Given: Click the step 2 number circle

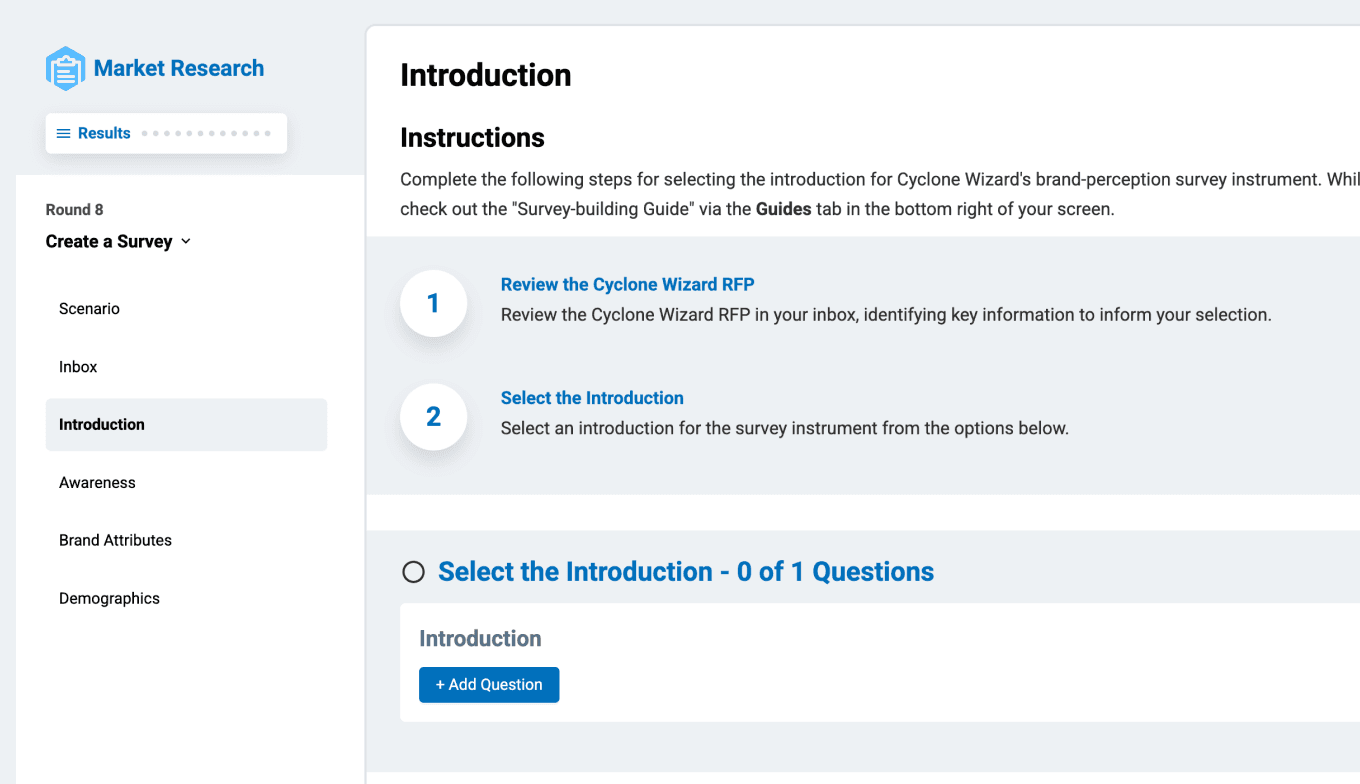Looking at the screenshot, I should (433, 416).
